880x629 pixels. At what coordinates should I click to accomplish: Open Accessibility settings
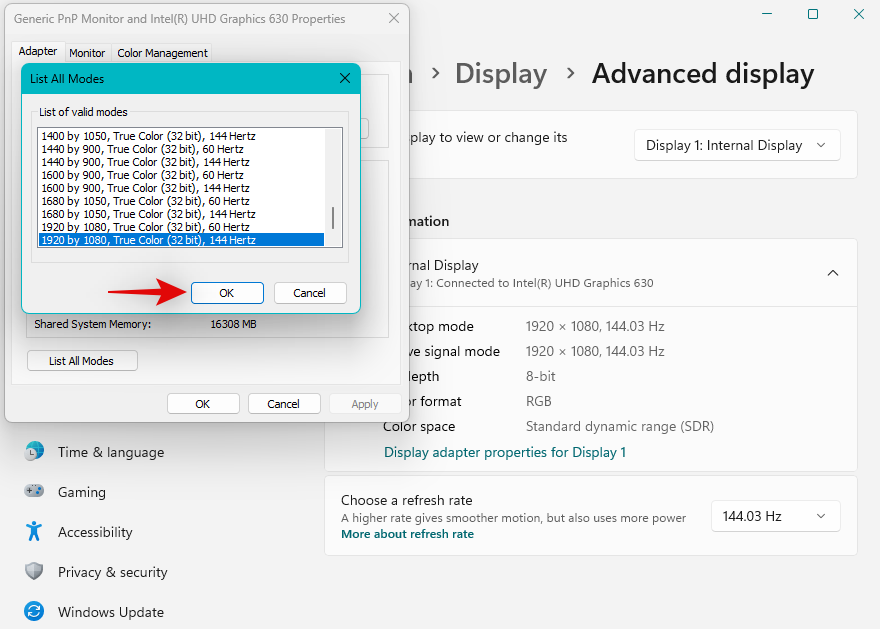[x=97, y=532]
